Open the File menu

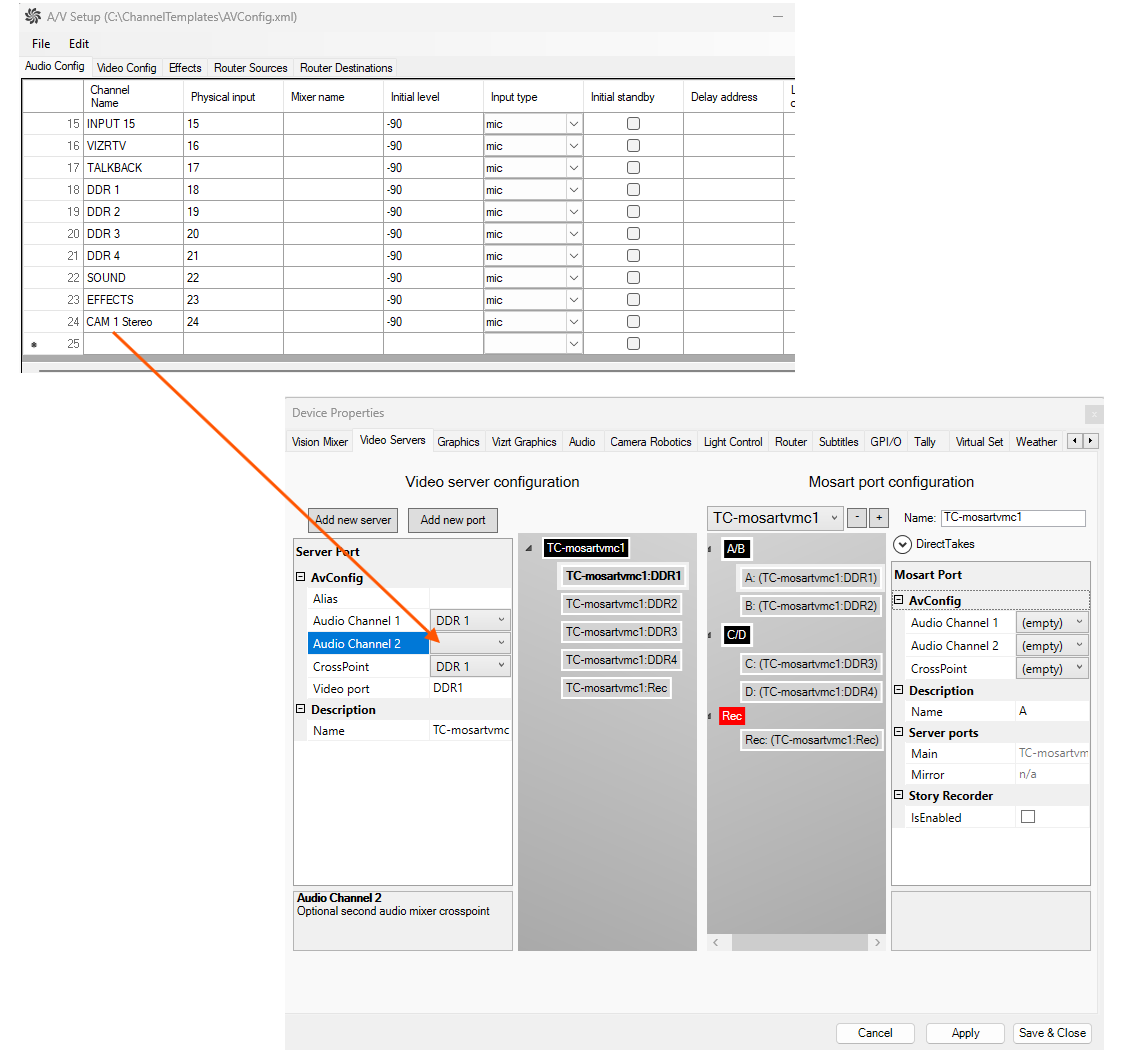[41, 44]
